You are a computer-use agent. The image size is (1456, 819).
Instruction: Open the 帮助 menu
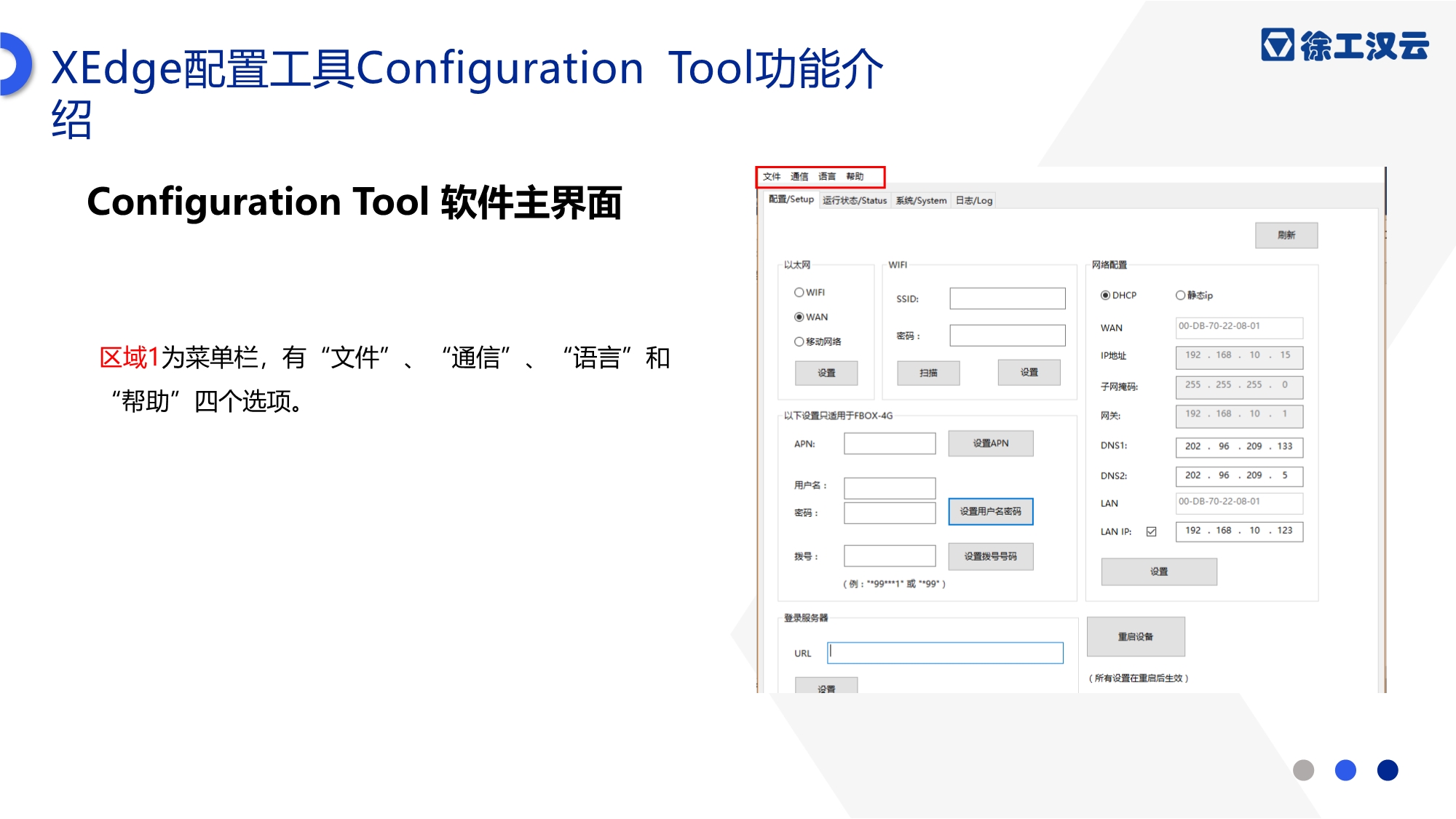coord(855,177)
